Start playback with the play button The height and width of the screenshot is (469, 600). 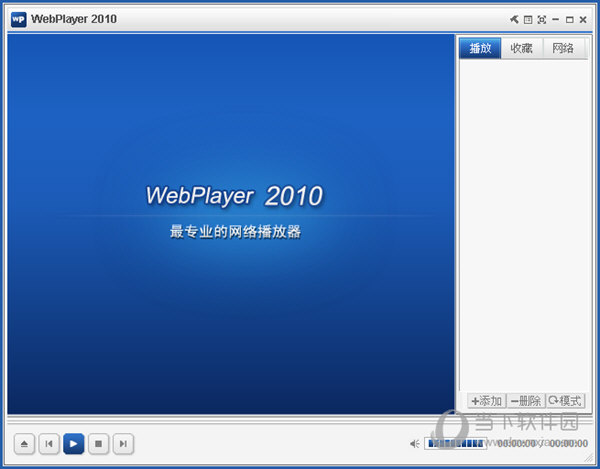click(73, 444)
